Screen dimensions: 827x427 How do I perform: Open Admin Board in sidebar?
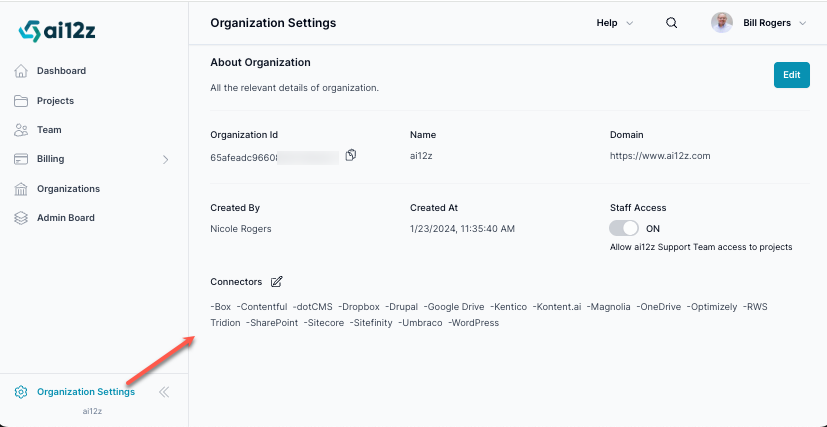pos(66,218)
